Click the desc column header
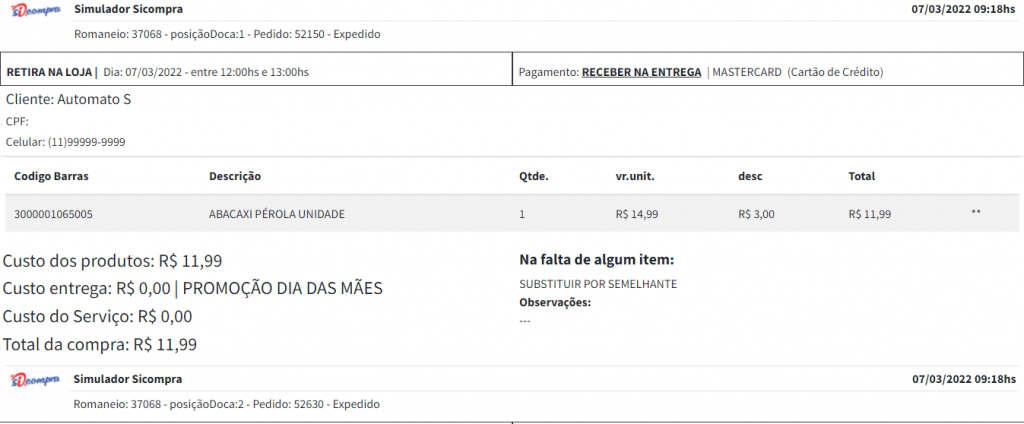Viewport: 1024px width, 424px height. pos(750,176)
